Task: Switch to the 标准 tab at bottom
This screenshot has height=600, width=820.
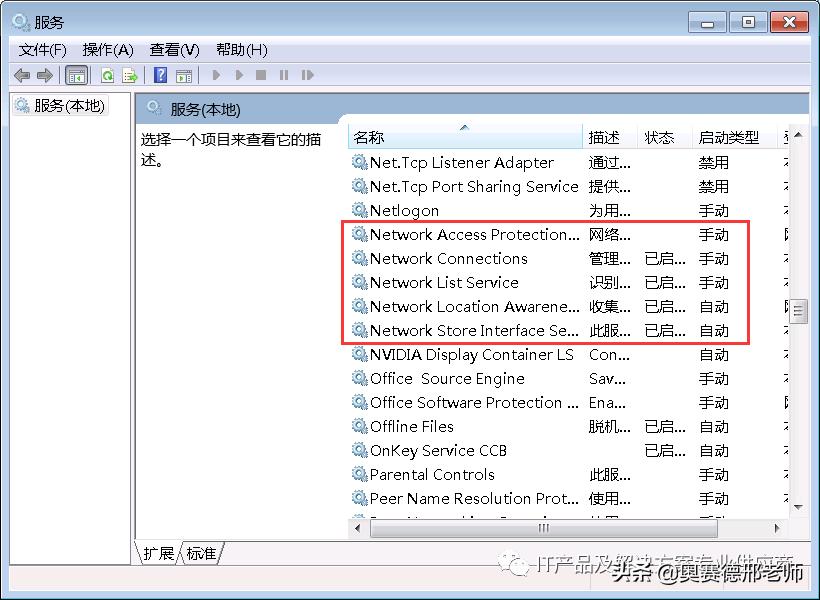Action: coord(199,553)
